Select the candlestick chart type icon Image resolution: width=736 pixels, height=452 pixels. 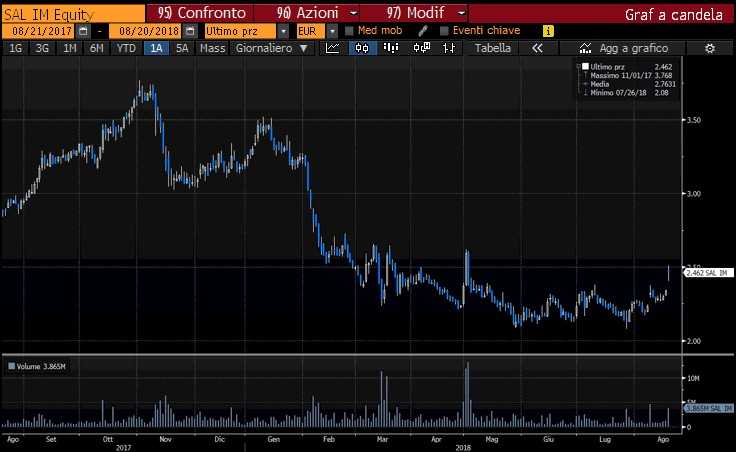pos(362,48)
